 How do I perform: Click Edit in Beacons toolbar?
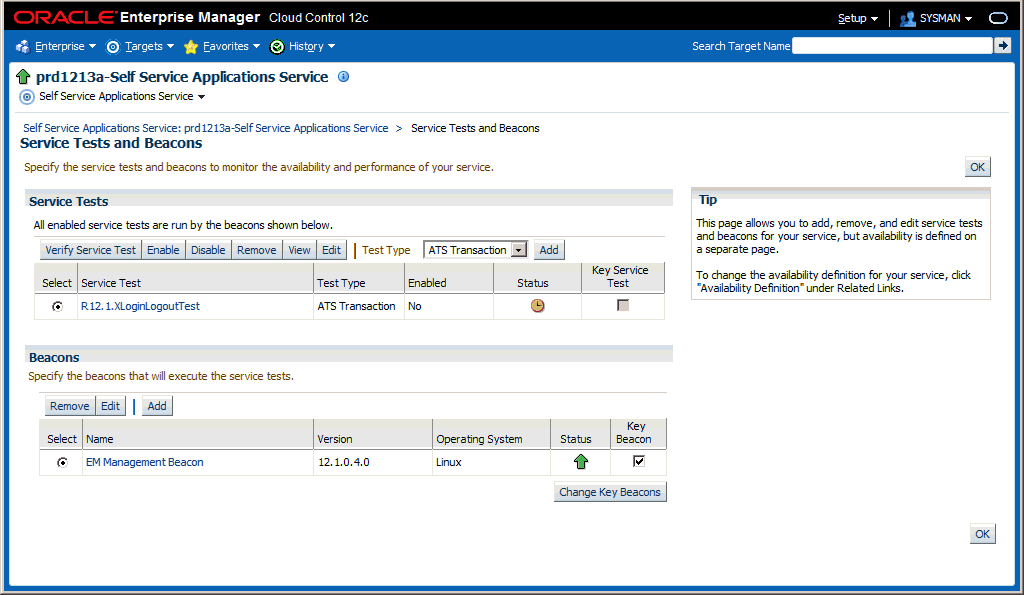[110, 406]
